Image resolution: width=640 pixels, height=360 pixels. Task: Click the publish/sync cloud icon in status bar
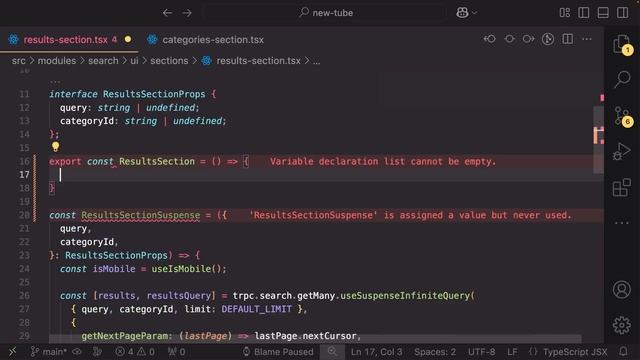(77, 351)
